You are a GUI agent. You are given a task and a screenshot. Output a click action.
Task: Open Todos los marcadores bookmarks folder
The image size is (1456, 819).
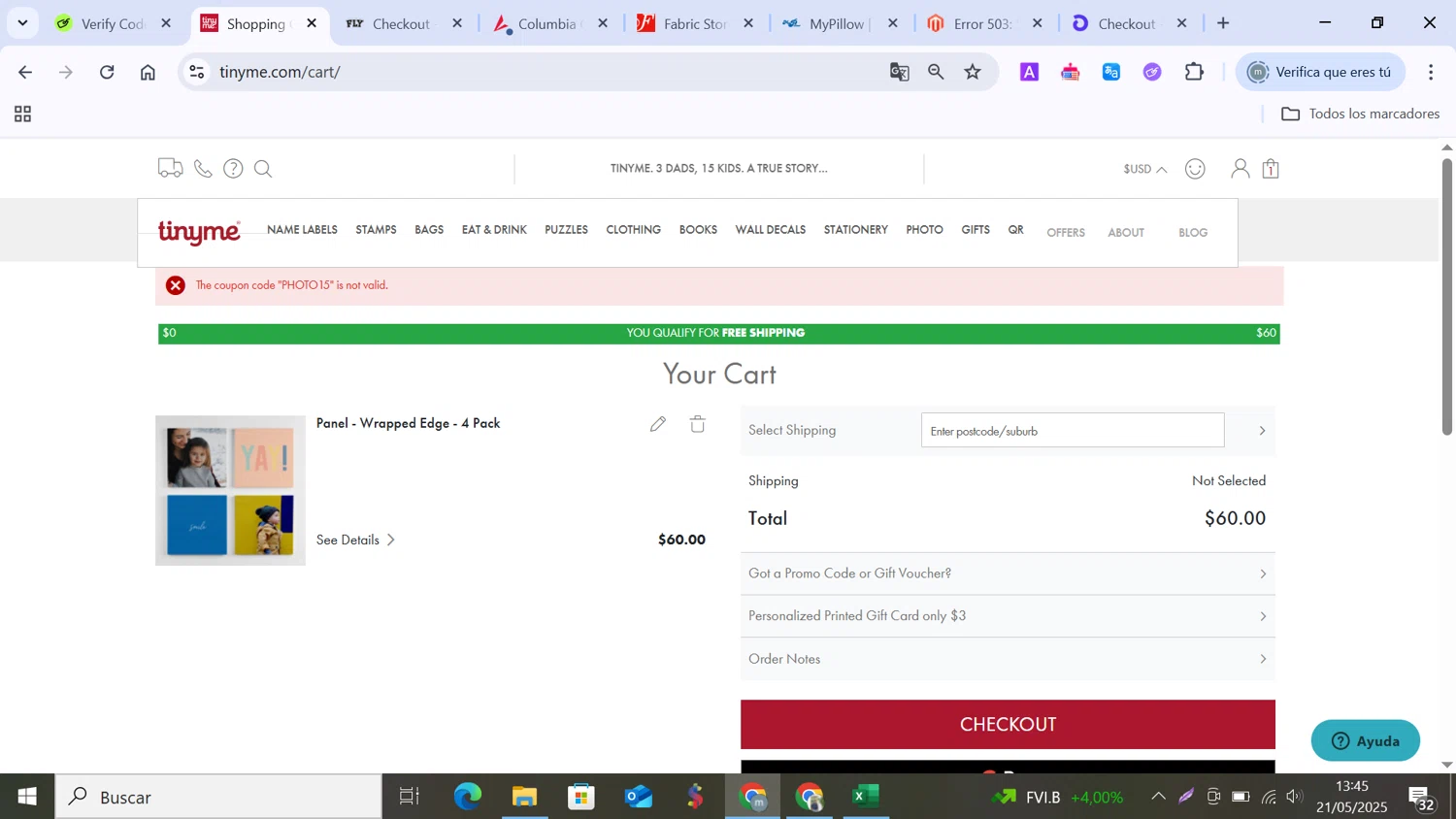point(1360,114)
